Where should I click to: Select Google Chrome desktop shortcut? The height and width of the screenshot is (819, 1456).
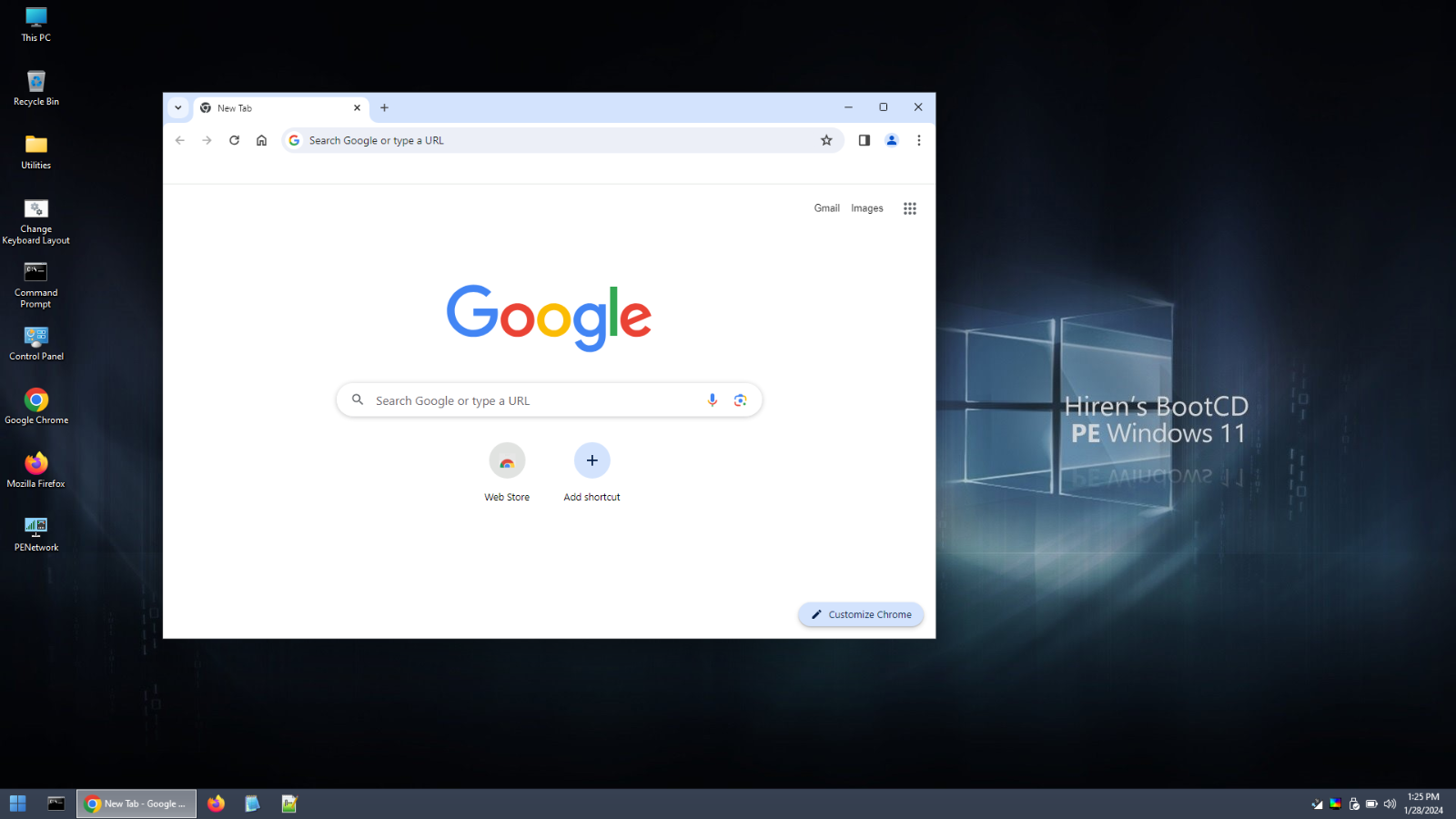36,407
